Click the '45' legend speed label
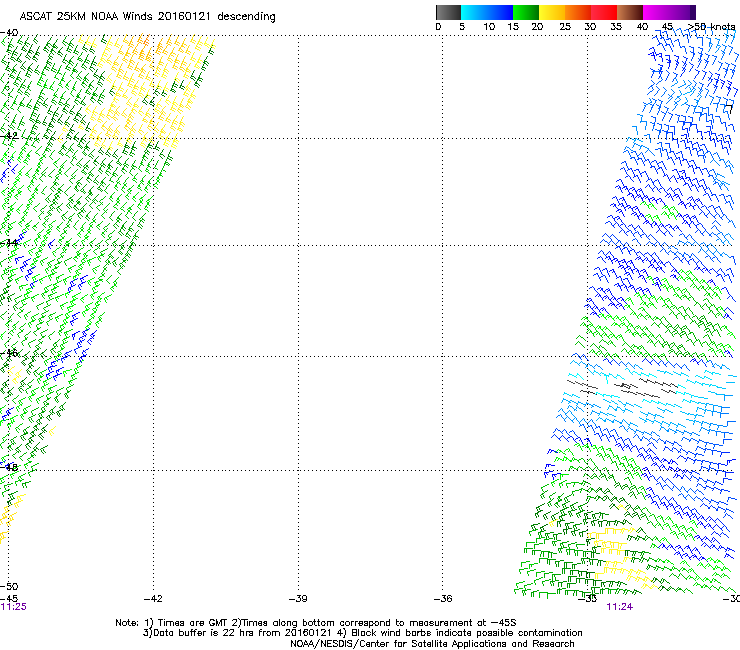 click(667, 27)
